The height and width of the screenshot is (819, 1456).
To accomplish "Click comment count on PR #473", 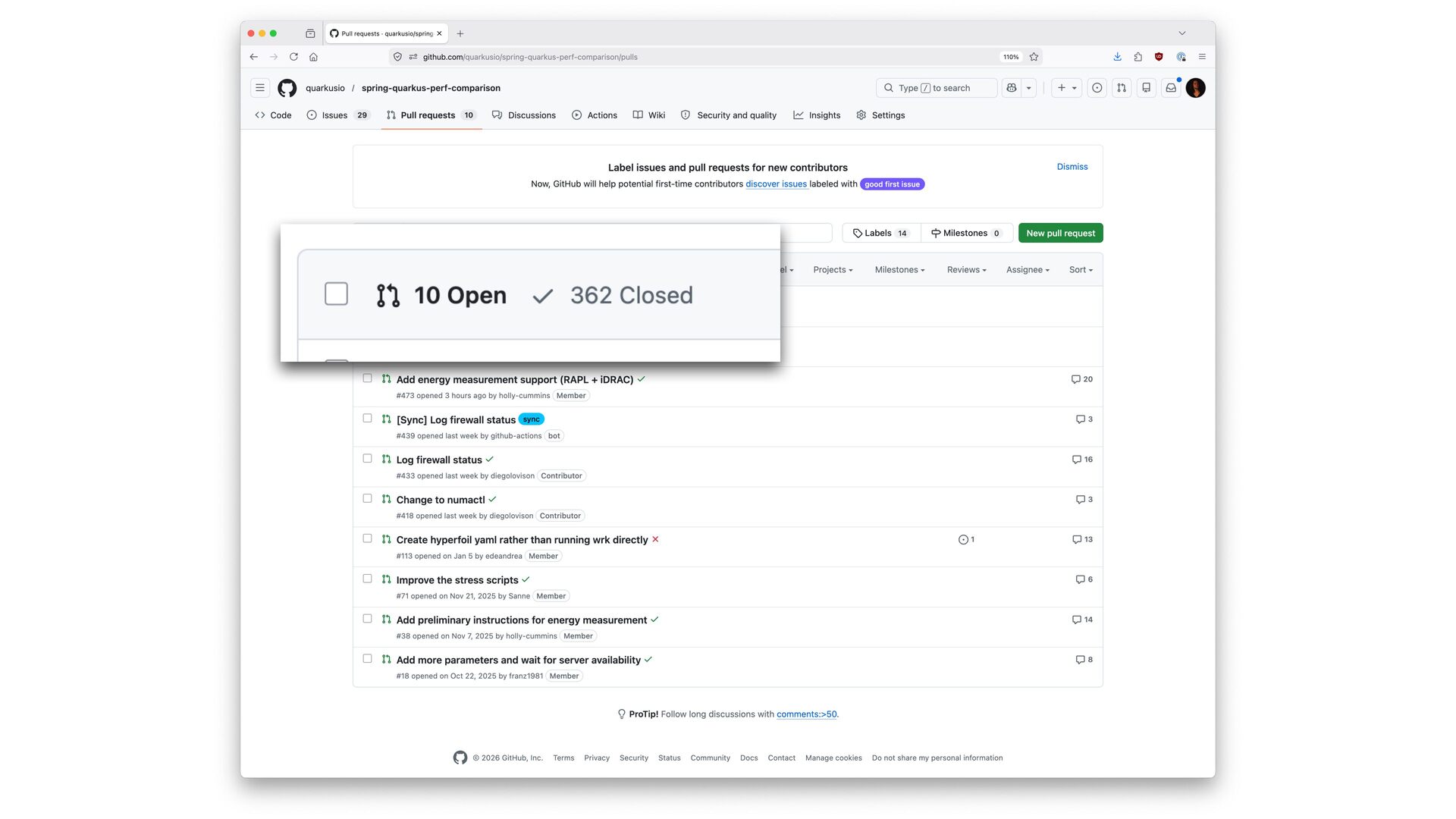I will tap(1081, 379).
